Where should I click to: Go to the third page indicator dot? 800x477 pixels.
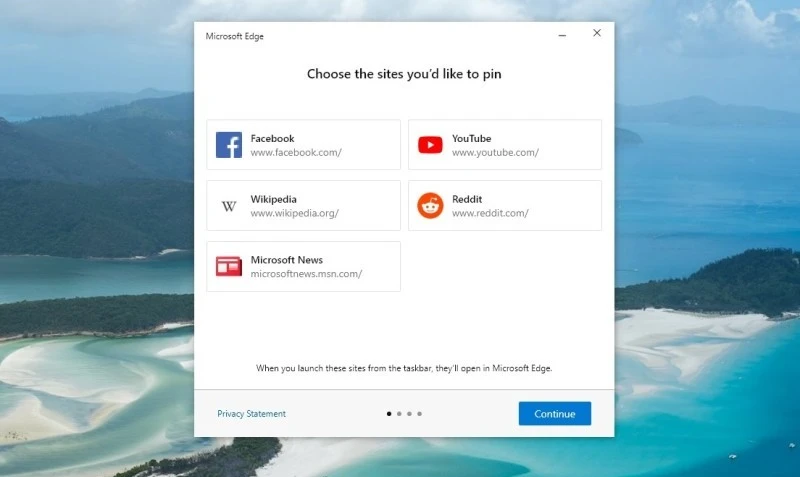pyautogui.click(x=409, y=414)
